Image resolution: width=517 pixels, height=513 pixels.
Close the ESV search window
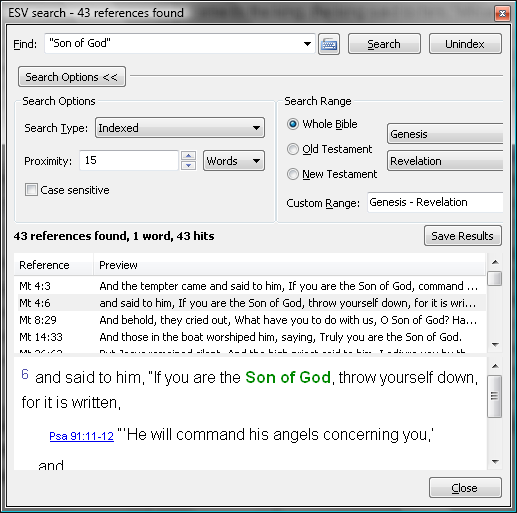(x=502, y=14)
